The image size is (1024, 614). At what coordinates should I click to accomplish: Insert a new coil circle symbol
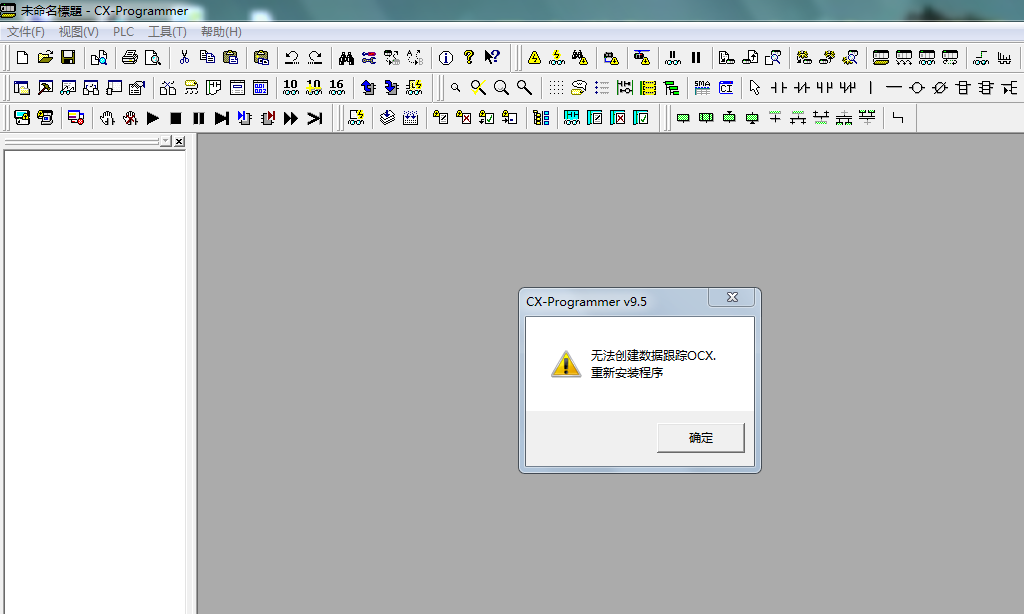coord(916,88)
